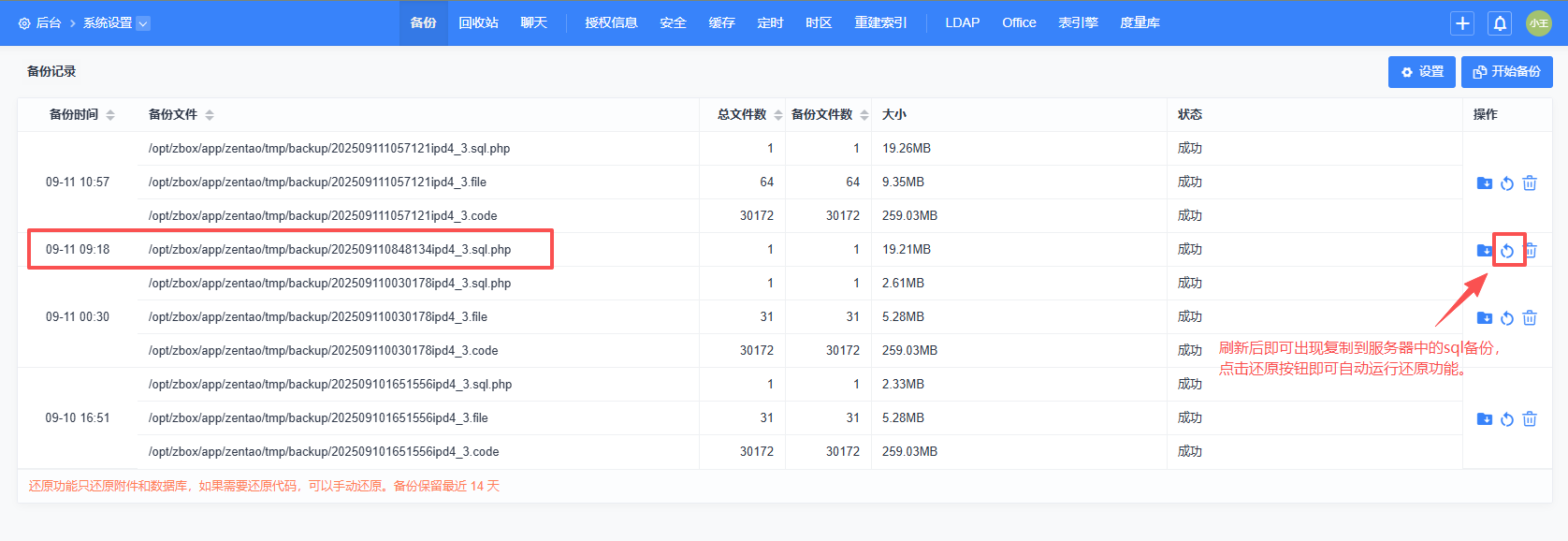This screenshot has width=1568, height=541.
Task: Delete the 09-11 10:57 backup
Action: tap(1530, 183)
